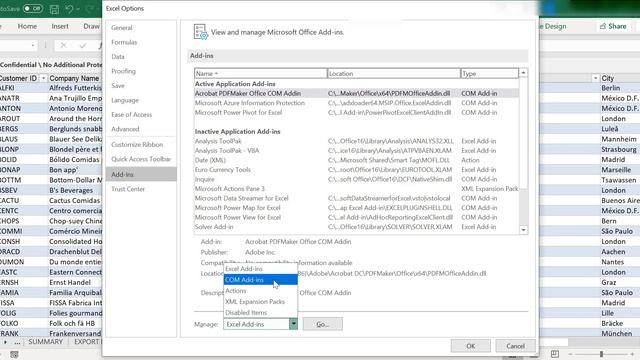The width and height of the screenshot is (640, 360).
Task: Select Microsoft Azure Information Protection row
Action: coord(356,103)
